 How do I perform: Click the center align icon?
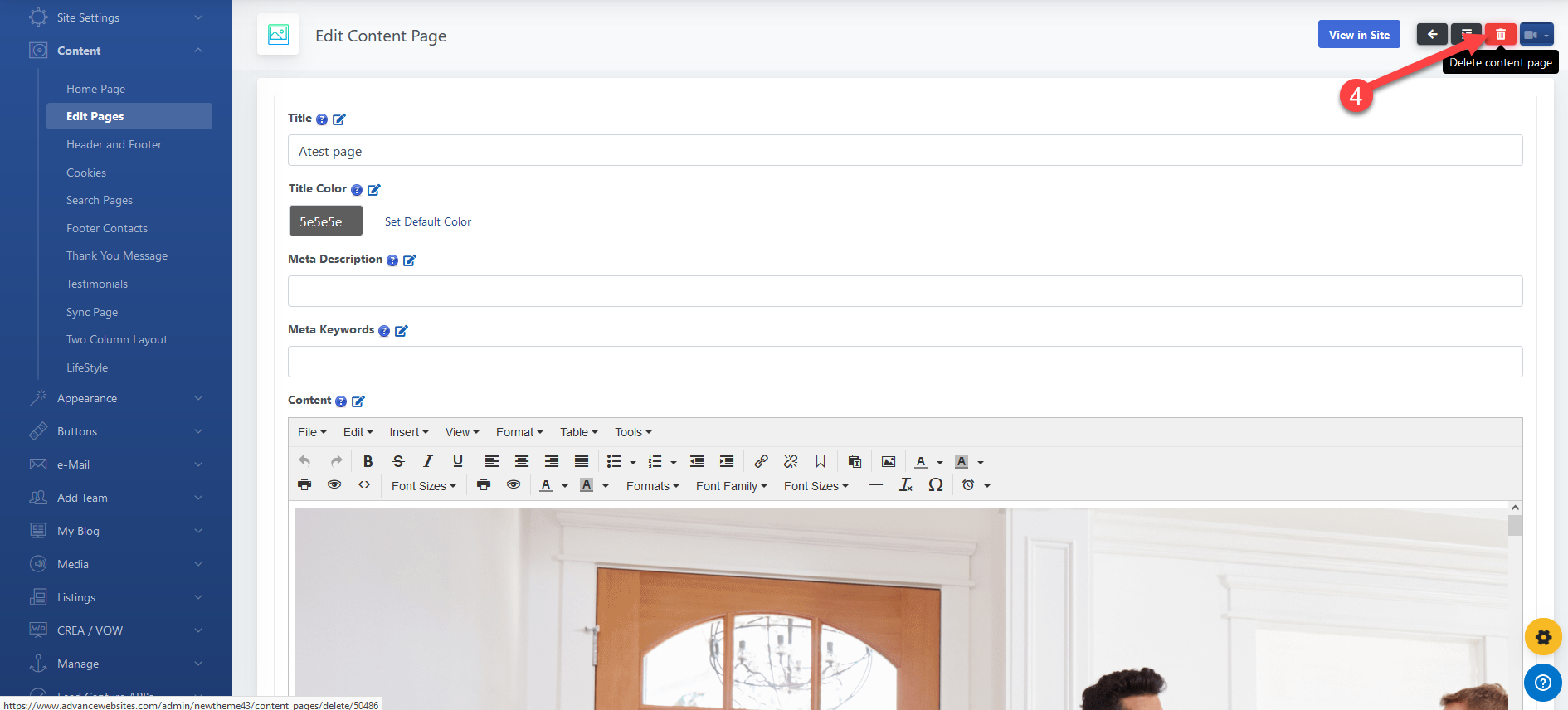[x=522, y=461]
